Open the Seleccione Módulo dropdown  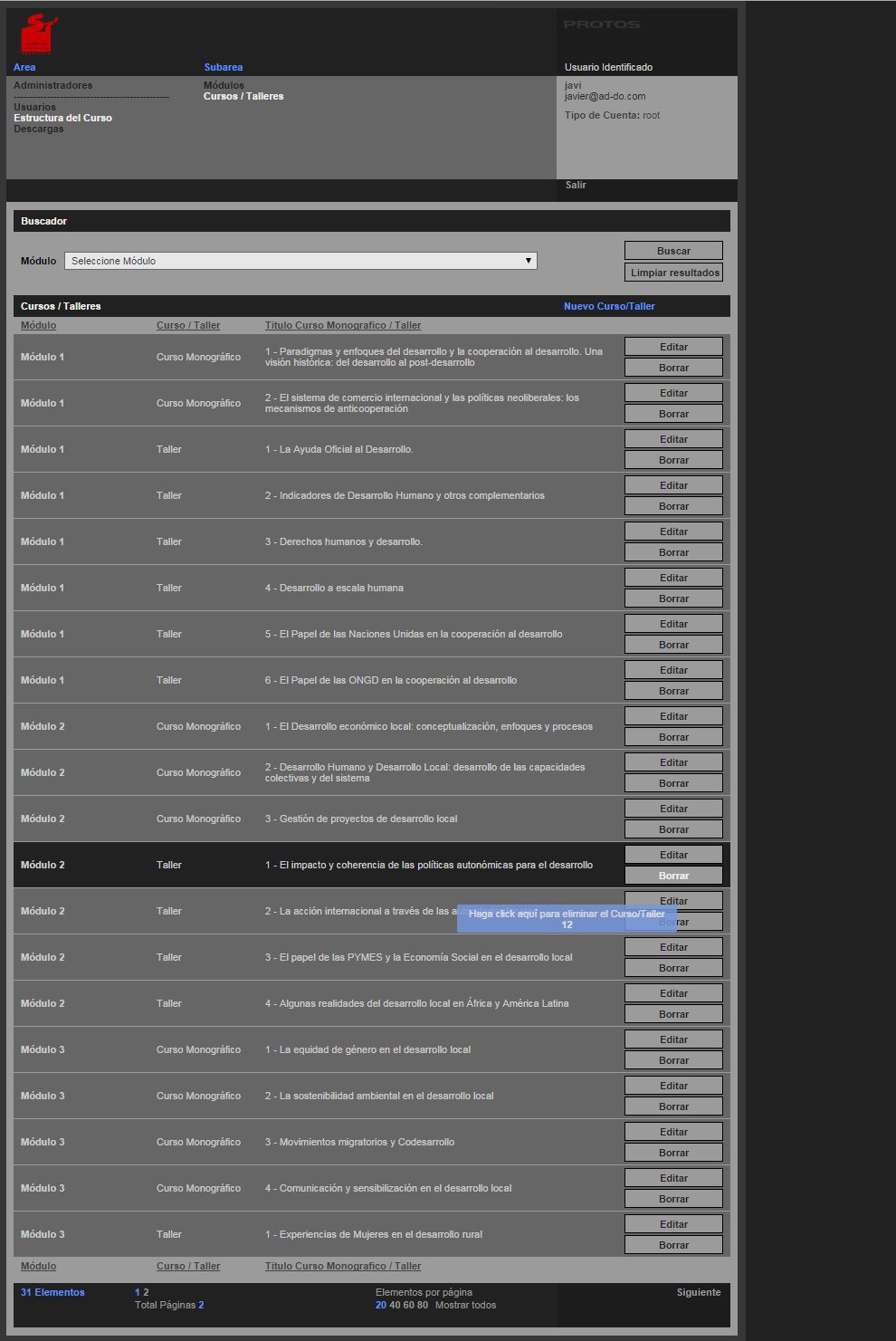click(300, 261)
